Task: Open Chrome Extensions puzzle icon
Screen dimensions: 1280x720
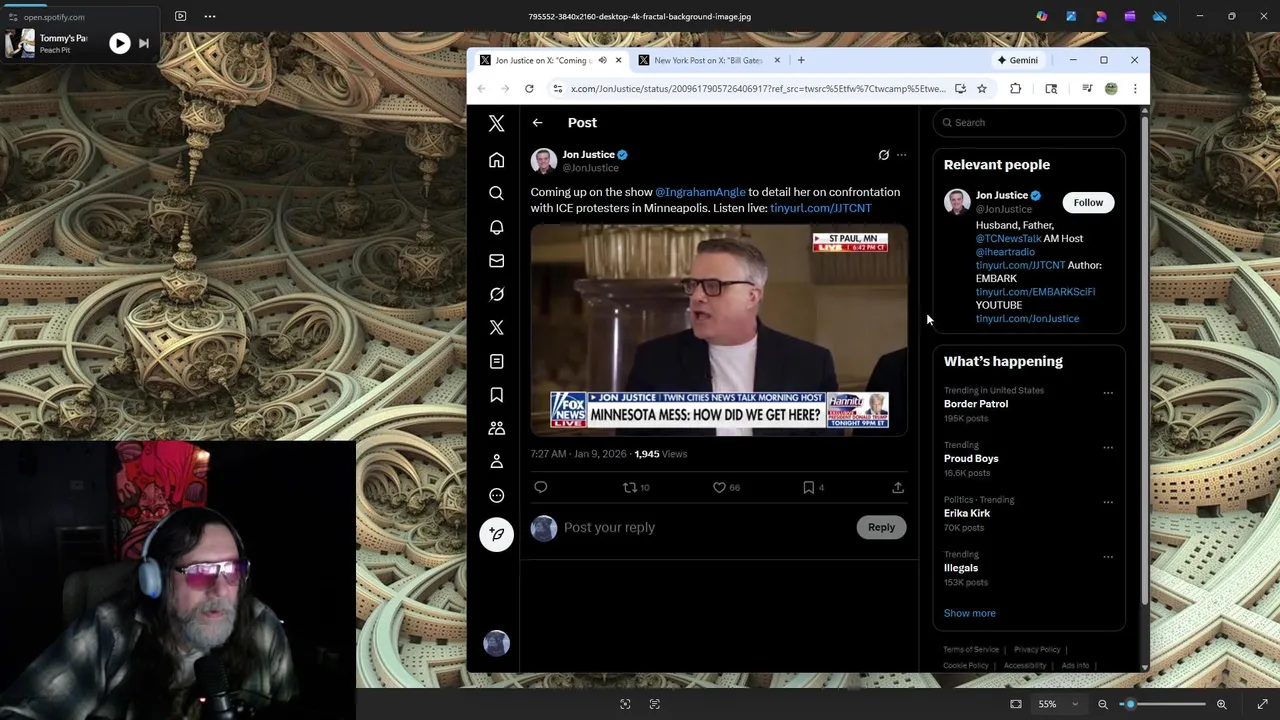Action: click(1015, 88)
